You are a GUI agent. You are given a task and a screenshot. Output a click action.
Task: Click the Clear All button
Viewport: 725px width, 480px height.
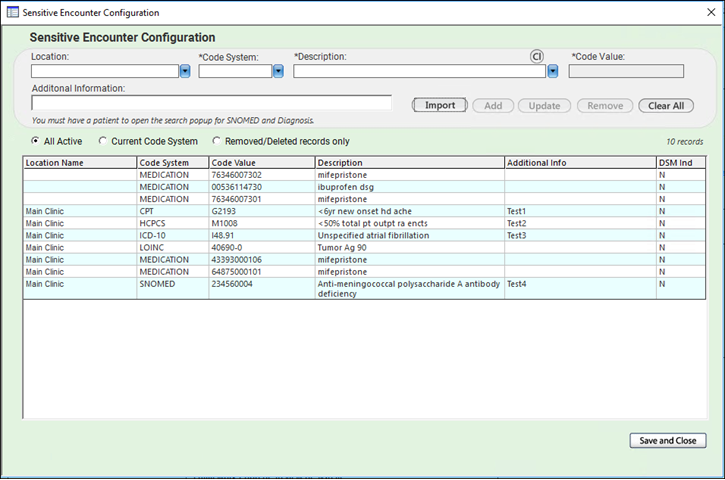click(x=666, y=106)
